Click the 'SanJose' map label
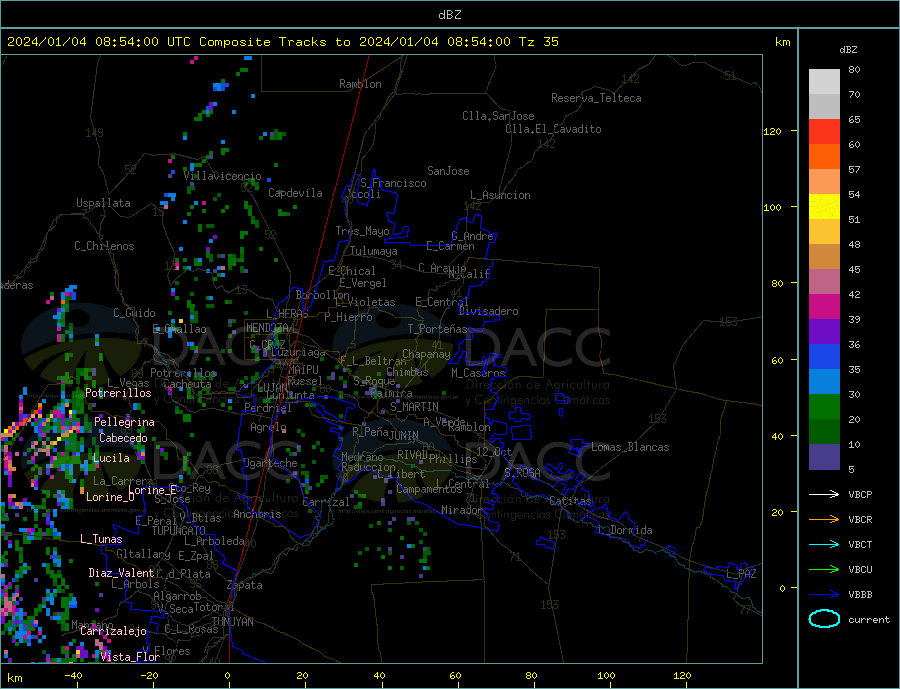900x689 pixels. 448,171
